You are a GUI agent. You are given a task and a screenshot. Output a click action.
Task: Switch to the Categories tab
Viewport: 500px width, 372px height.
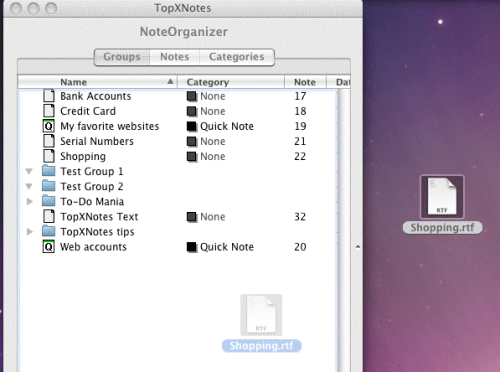pyautogui.click(x=237, y=57)
